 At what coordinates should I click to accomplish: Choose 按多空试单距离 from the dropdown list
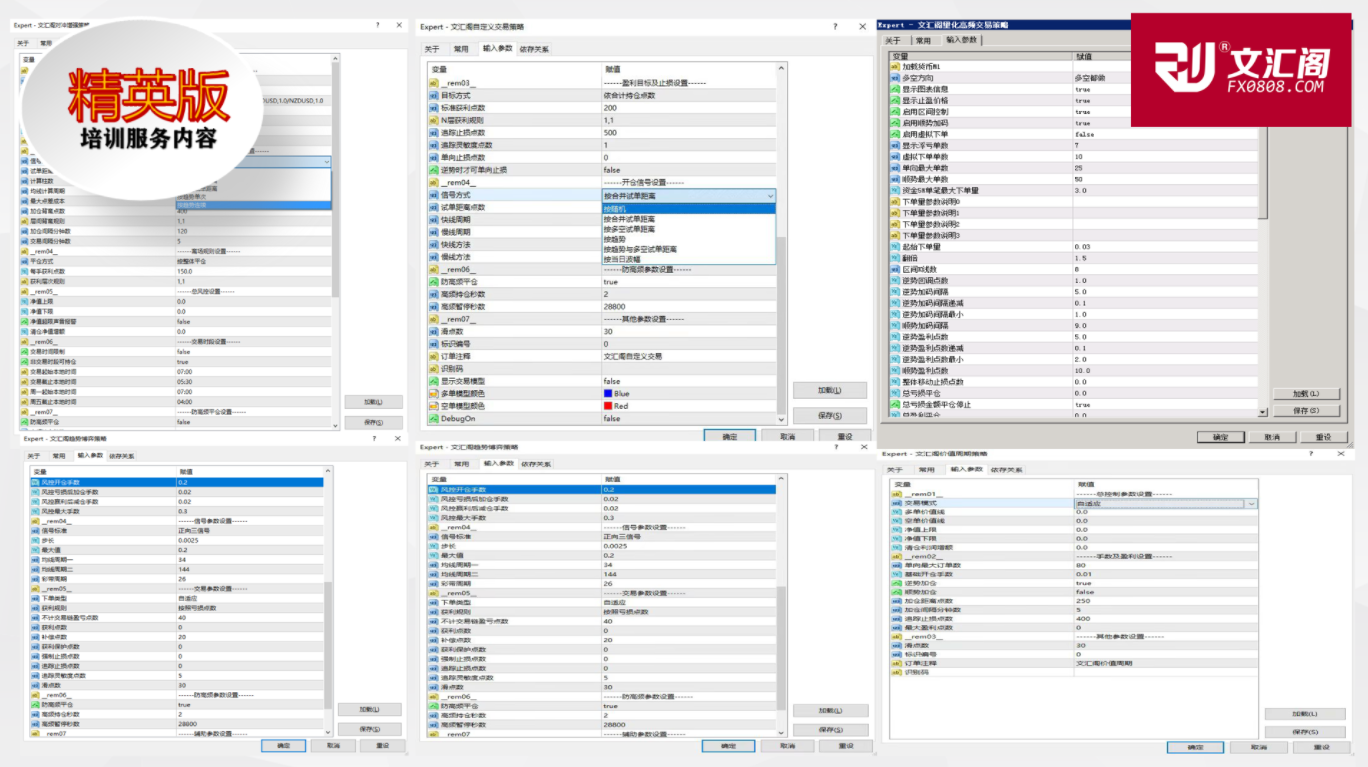tap(688, 229)
